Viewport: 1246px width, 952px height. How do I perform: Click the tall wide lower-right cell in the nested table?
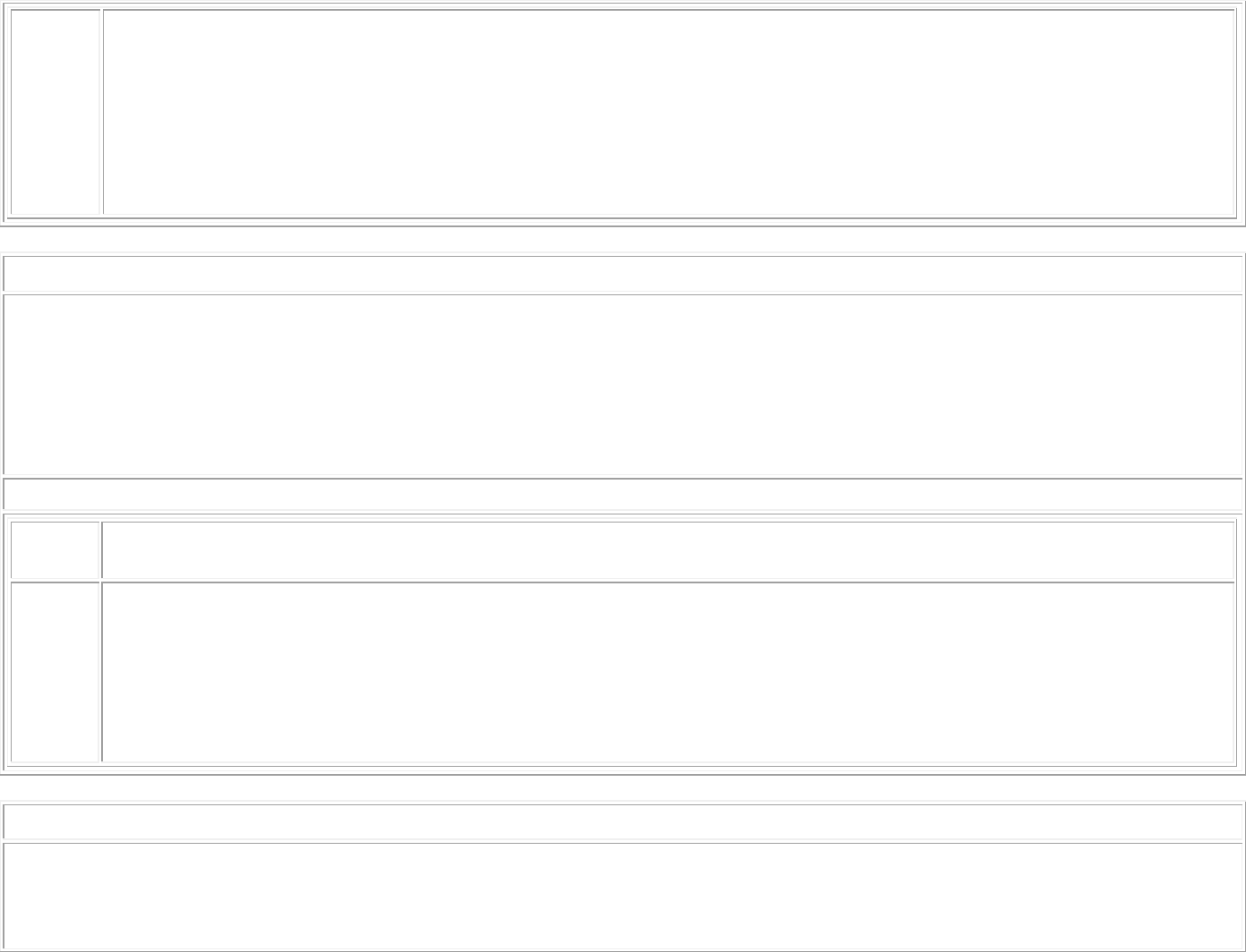point(669,672)
